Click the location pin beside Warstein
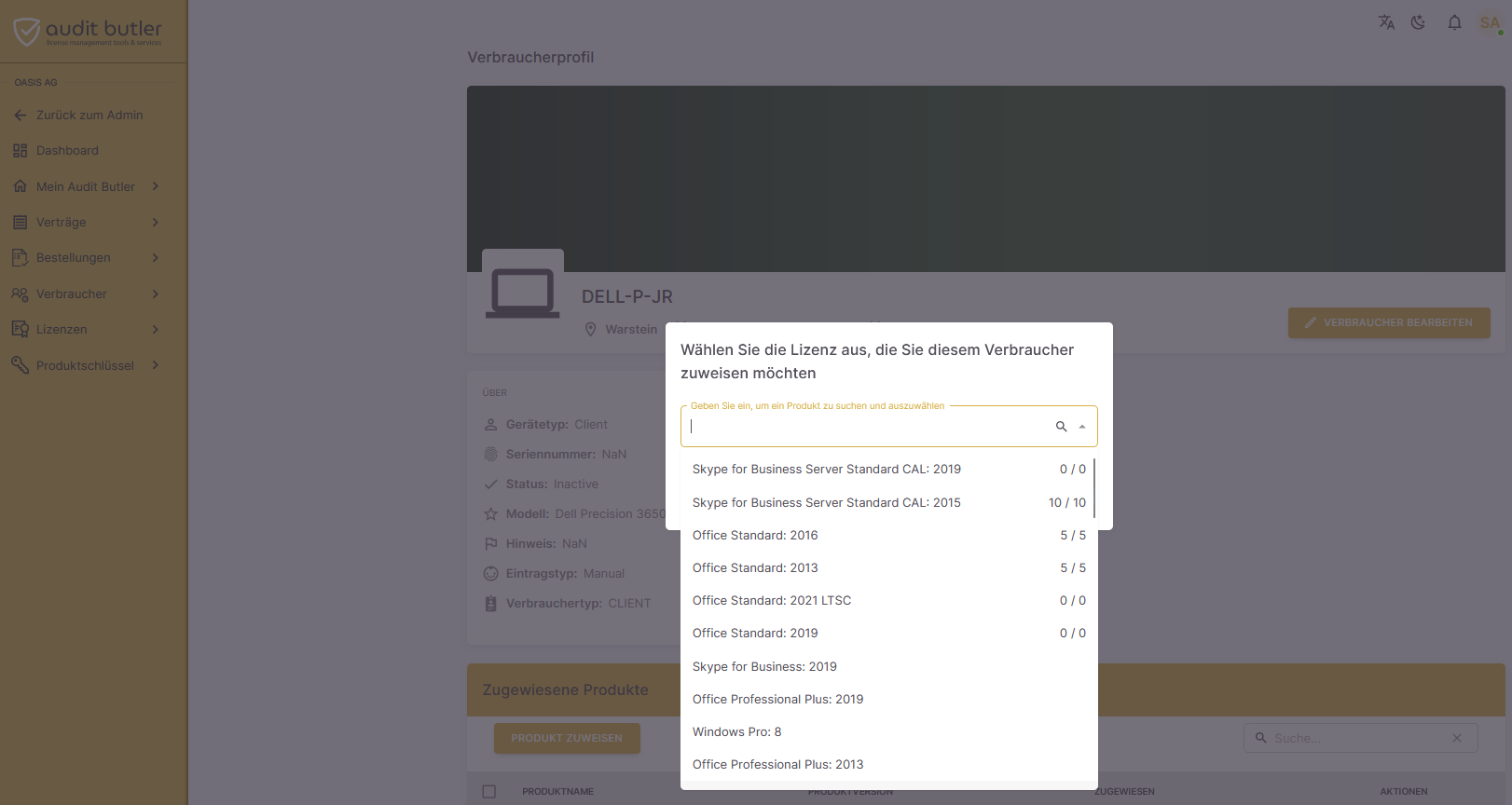 click(590, 330)
